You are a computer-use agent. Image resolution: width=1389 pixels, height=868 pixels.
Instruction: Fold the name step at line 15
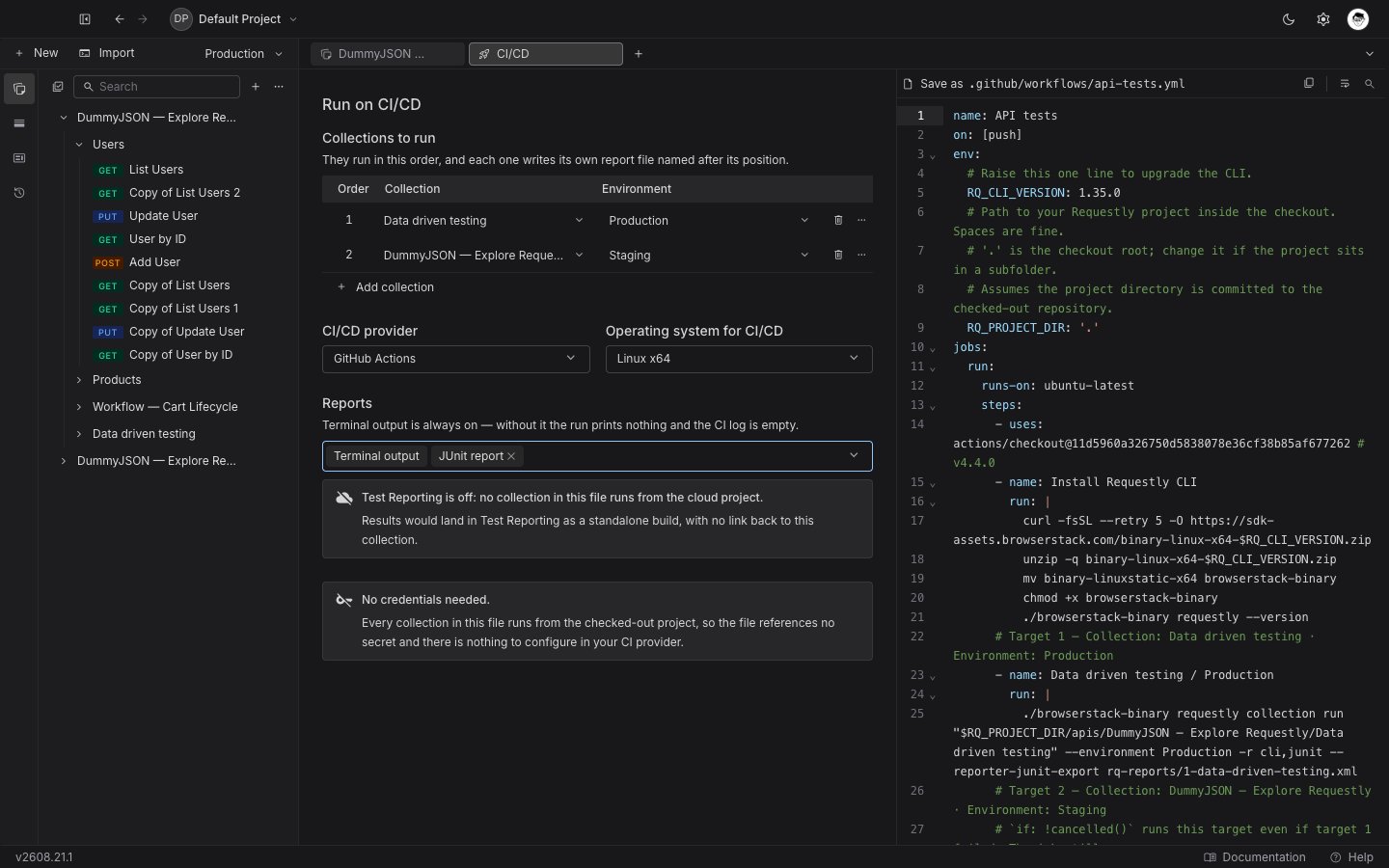pyautogui.click(x=933, y=483)
